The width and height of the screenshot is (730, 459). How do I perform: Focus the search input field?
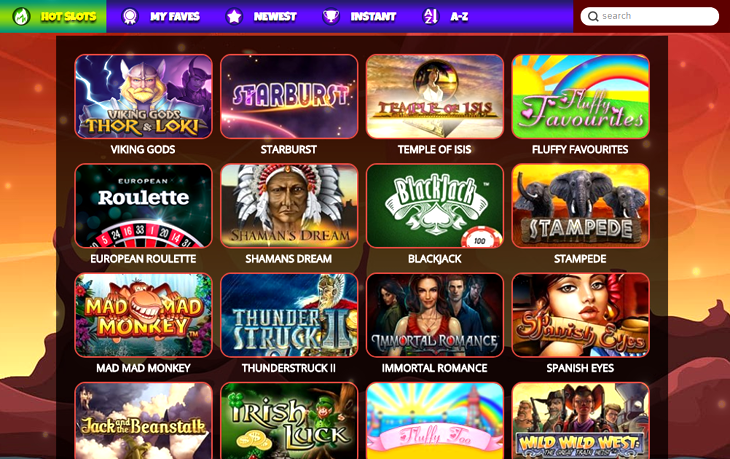click(x=649, y=16)
